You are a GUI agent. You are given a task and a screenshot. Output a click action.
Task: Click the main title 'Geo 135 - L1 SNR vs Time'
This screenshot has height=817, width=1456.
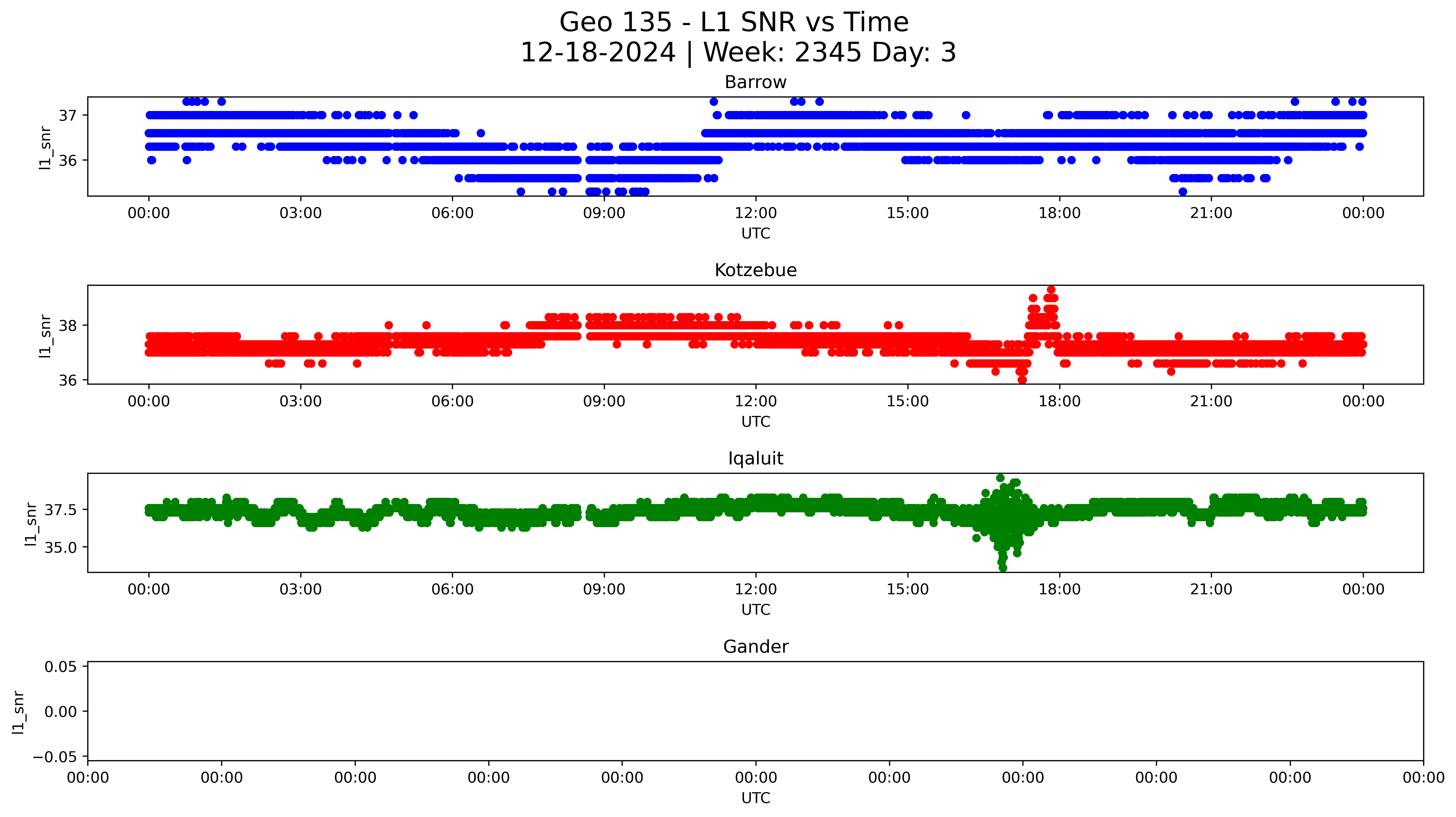pyautogui.click(x=734, y=23)
